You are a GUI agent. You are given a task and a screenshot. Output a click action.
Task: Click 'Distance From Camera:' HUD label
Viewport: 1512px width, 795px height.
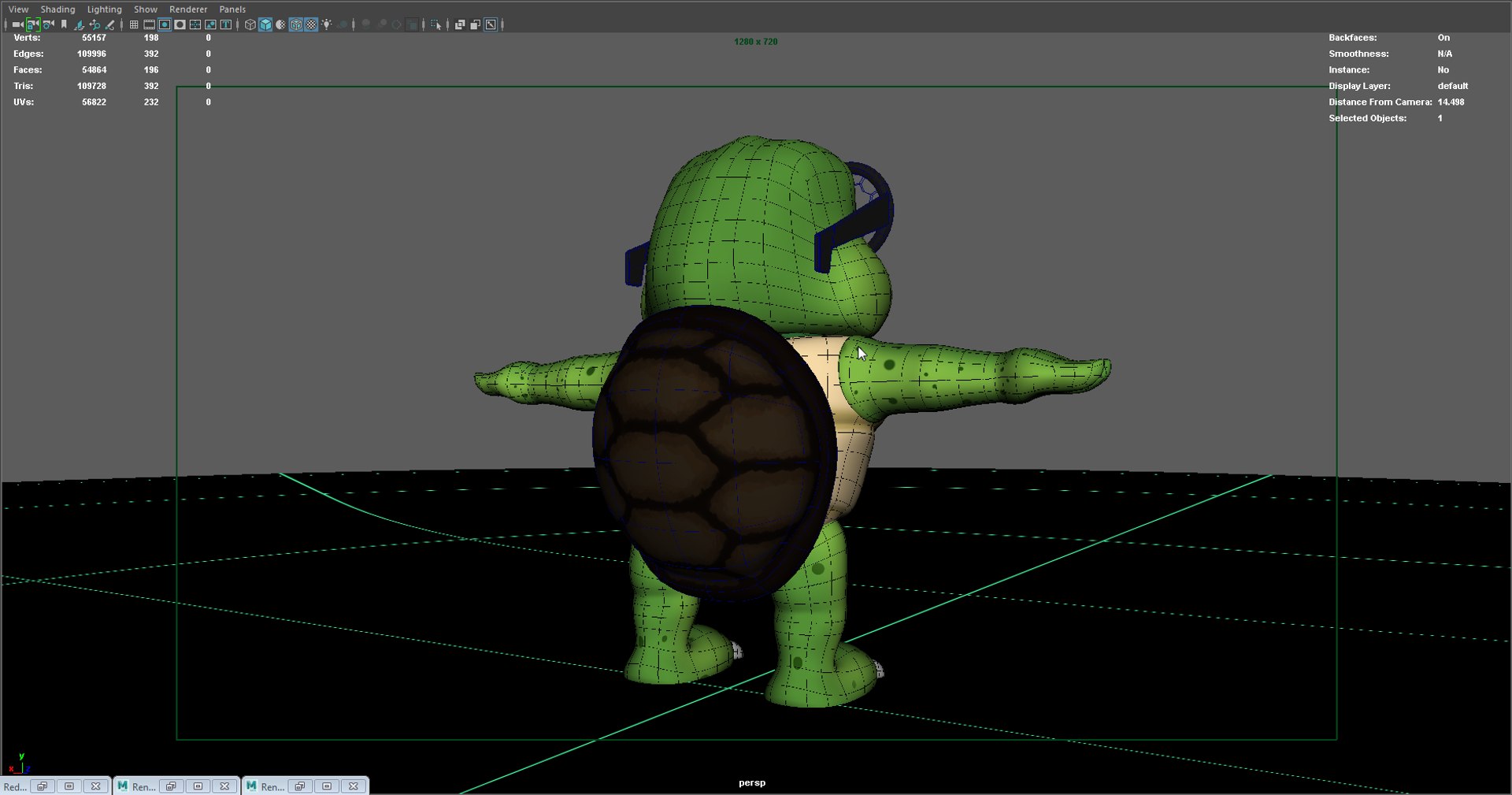(x=1380, y=102)
